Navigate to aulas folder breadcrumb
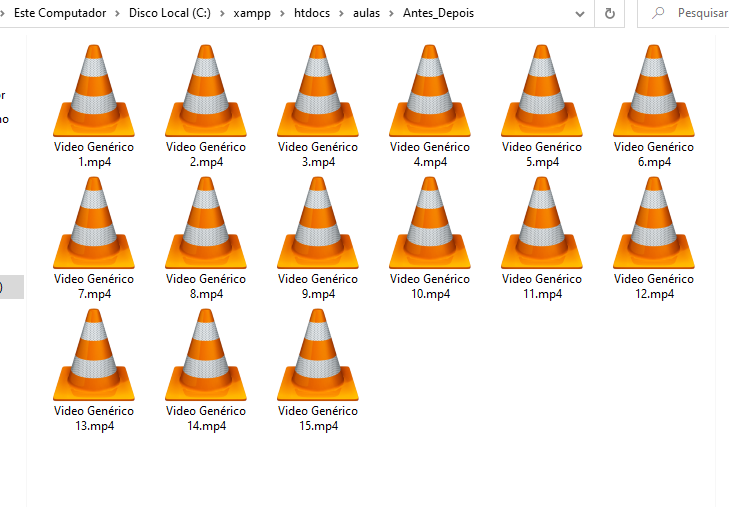The image size is (729, 520). (366, 13)
